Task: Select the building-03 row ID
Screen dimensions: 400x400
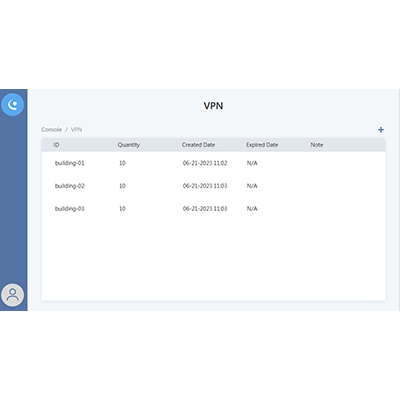Action: (x=70, y=209)
